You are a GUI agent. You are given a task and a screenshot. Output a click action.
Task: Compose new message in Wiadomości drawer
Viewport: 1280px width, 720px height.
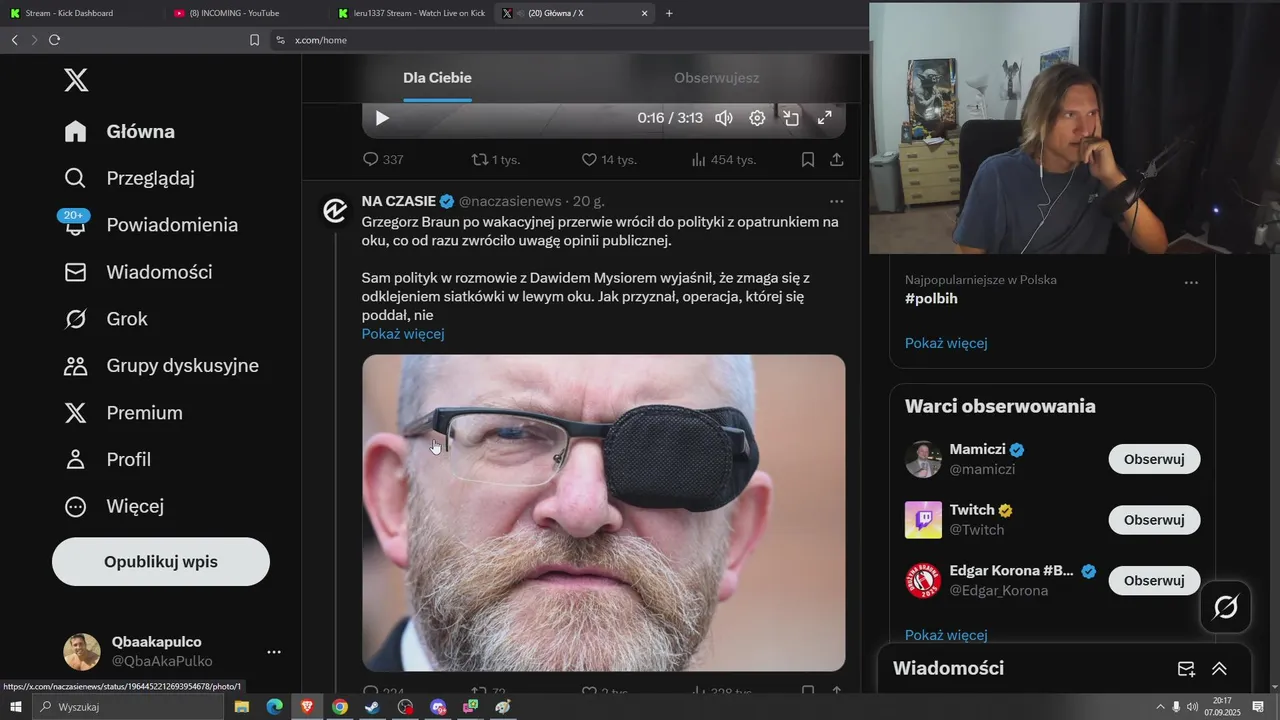tap(1186, 669)
